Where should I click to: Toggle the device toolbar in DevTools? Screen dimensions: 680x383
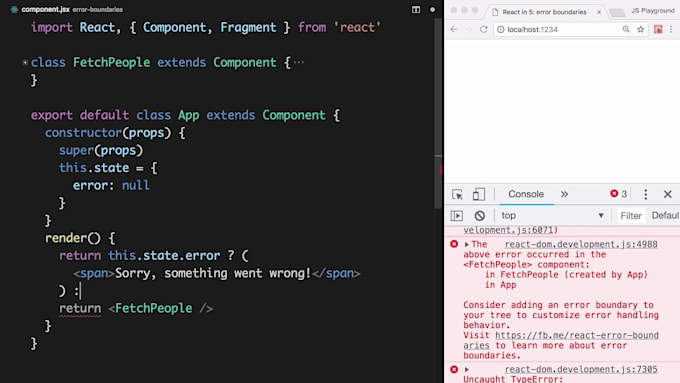click(x=479, y=194)
